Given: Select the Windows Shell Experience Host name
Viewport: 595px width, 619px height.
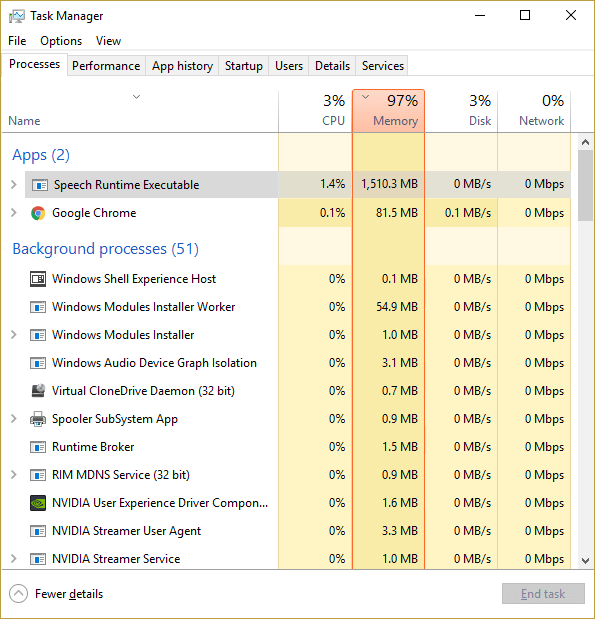Looking at the screenshot, I should click(x=134, y=279).
